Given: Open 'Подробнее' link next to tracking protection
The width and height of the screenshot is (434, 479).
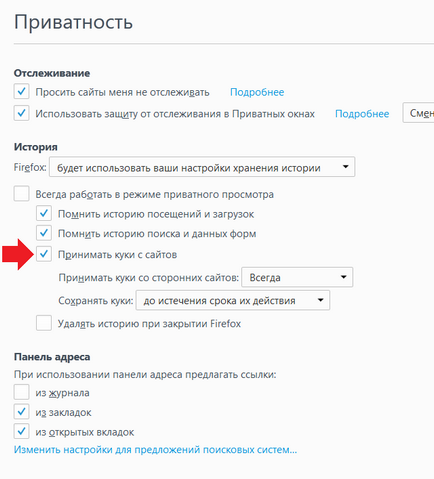Looking at the screenshot, I should pyautogui.click(x=362, y=114).
